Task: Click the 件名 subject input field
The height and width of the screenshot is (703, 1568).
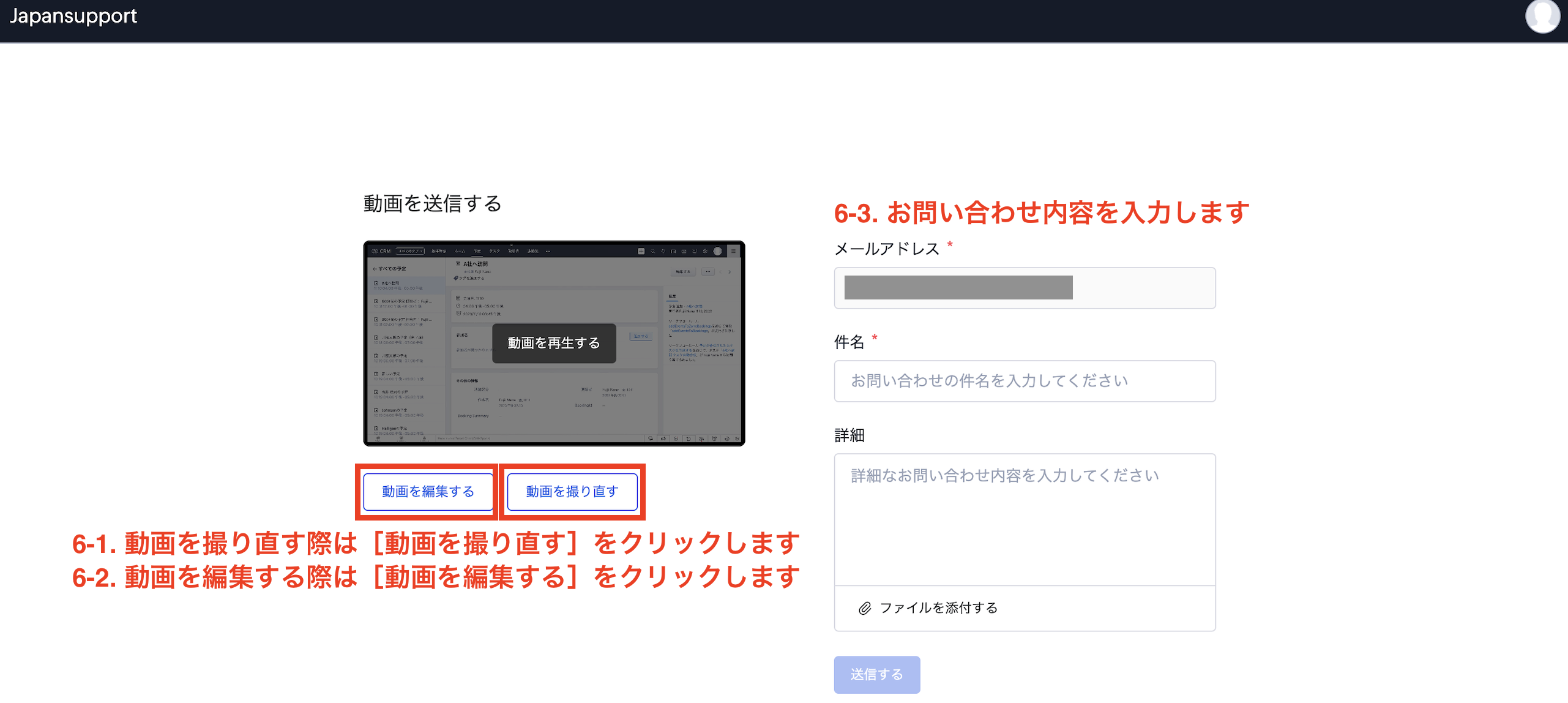Action: tap(1024, 381)
